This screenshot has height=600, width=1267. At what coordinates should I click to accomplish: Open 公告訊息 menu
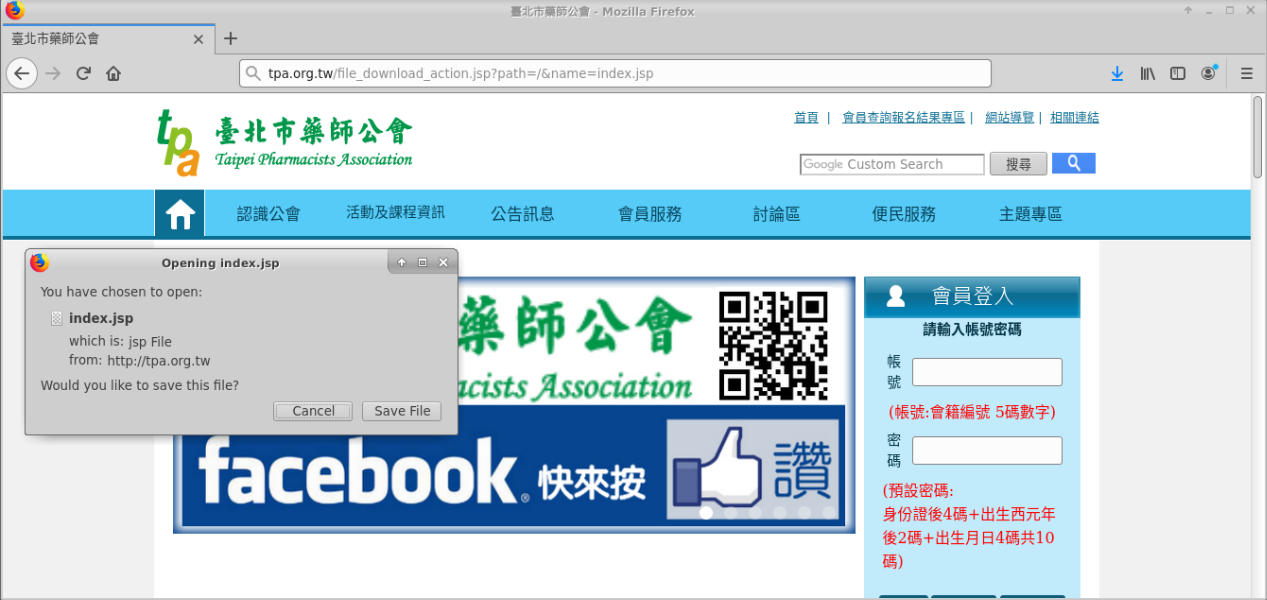point(523,214)
